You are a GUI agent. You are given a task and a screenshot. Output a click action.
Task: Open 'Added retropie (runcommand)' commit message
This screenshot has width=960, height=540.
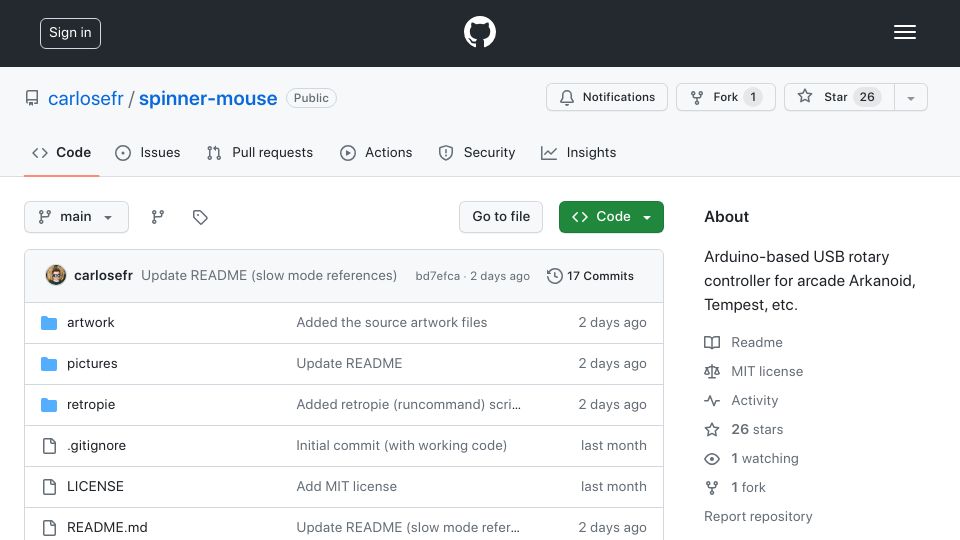click(x=408, y=405)
